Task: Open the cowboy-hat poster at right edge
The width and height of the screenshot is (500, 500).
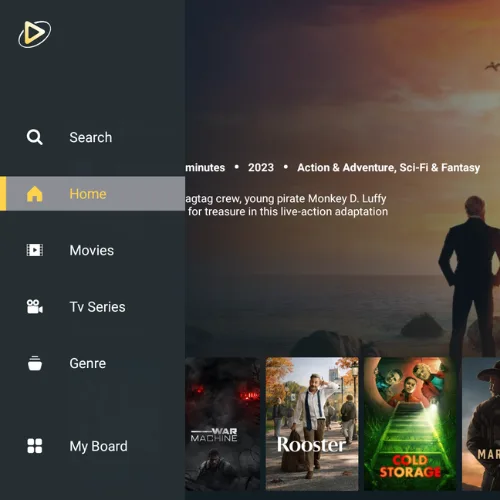Action: click(481, 424)
